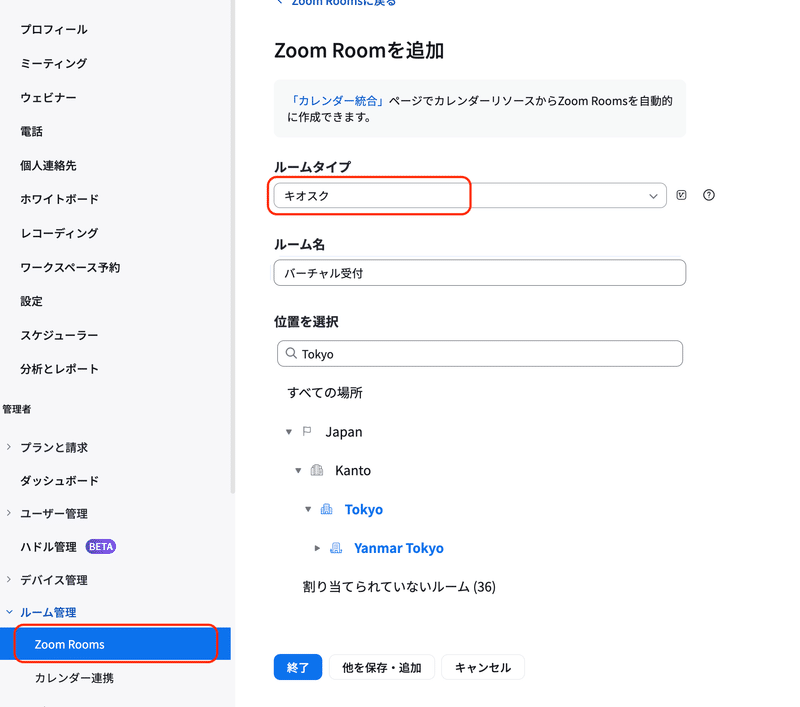Viewport: 800px width, 707px height.
Task: Open ダッシュボード under 管理者
Action: (59, 481)
